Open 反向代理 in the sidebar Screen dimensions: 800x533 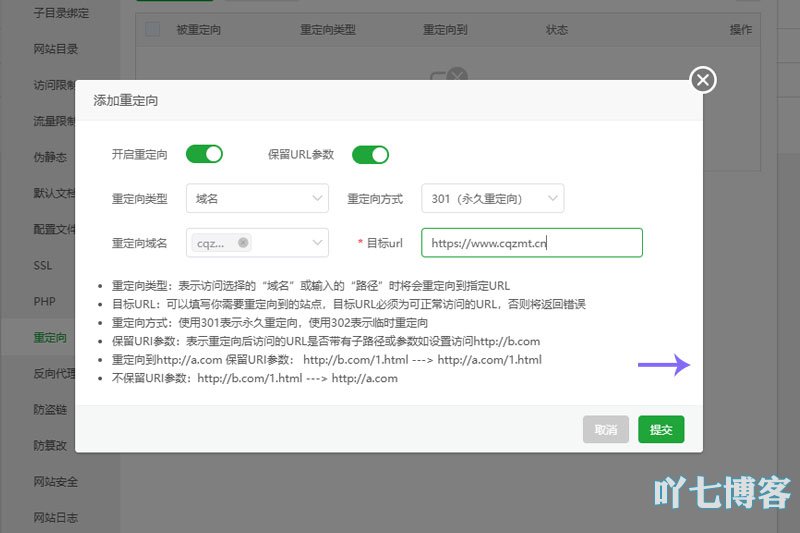click(54, 373)
